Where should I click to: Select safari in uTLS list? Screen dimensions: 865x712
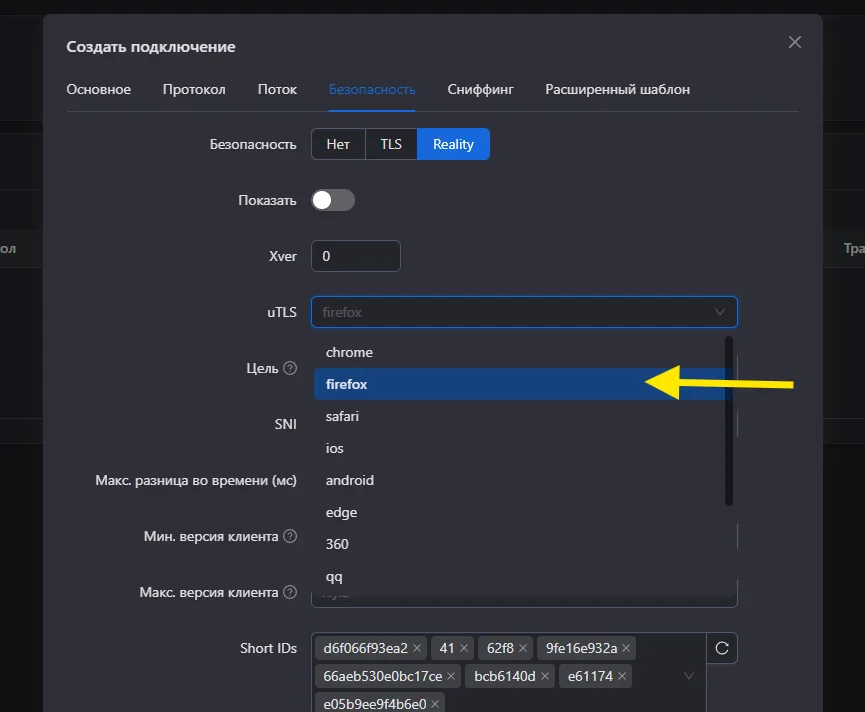coord(519,416)
